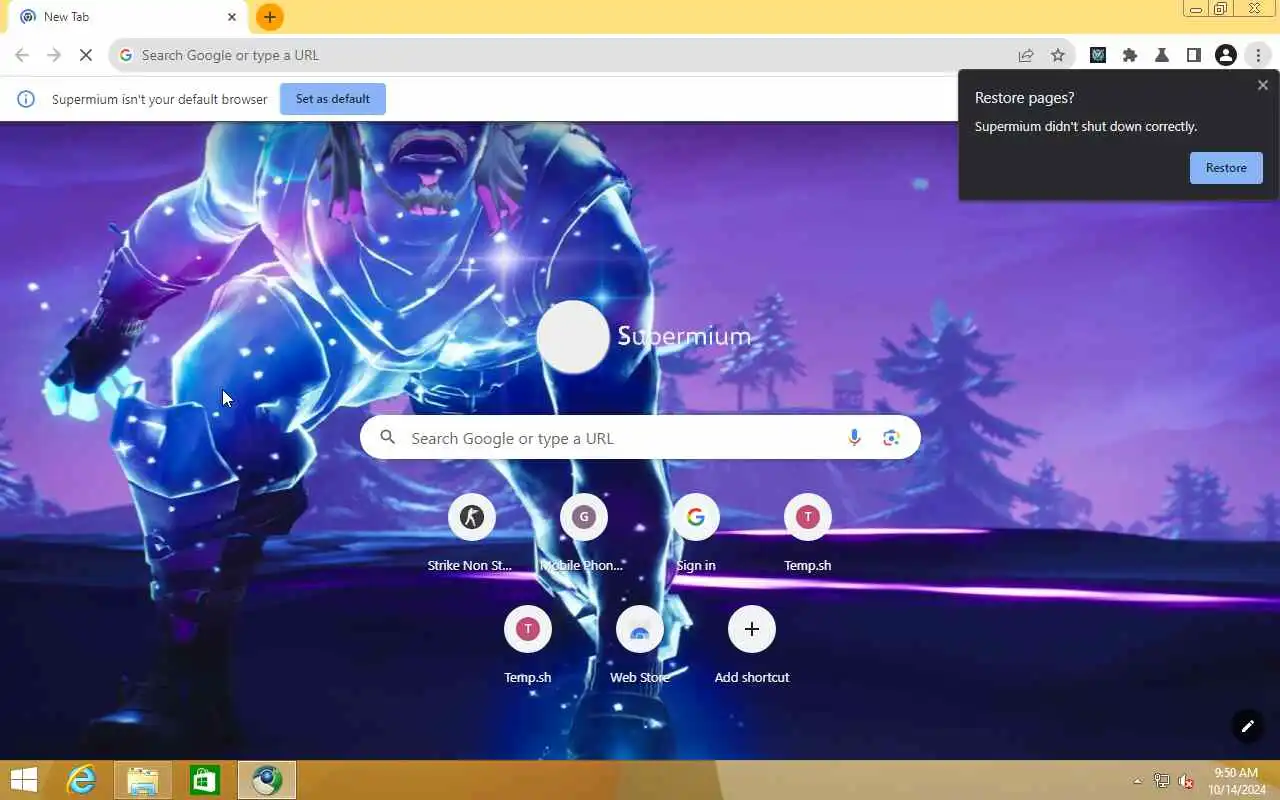Open the bottom-row Temp.sh shortcut
1280x800 pixels.
pos(527,644)
